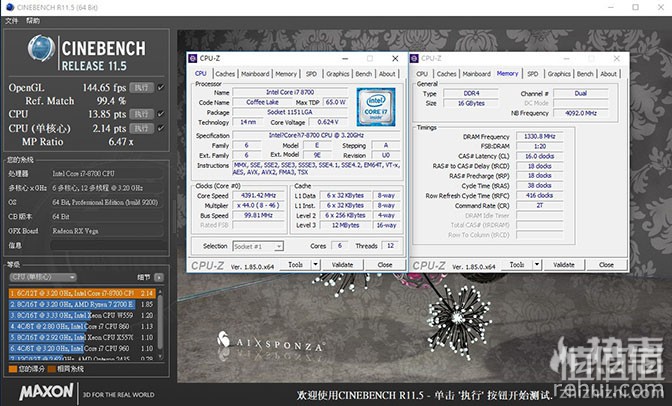Open About tab in front CPU-Z window

[x=387, y=74]
